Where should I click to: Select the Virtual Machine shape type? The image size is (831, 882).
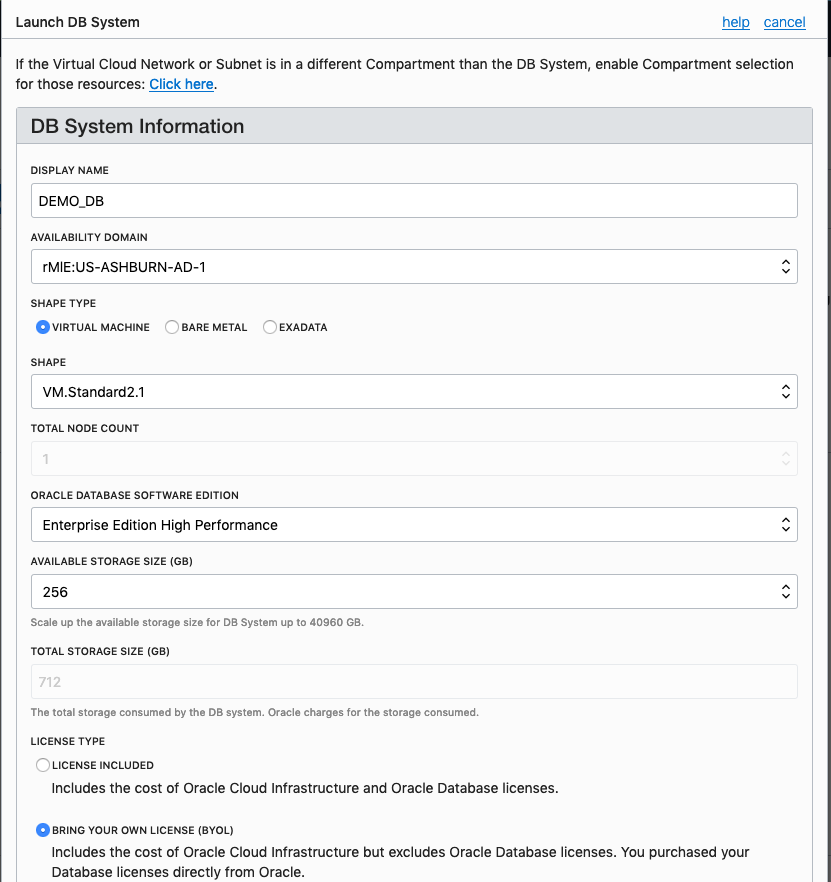[43, 327]
